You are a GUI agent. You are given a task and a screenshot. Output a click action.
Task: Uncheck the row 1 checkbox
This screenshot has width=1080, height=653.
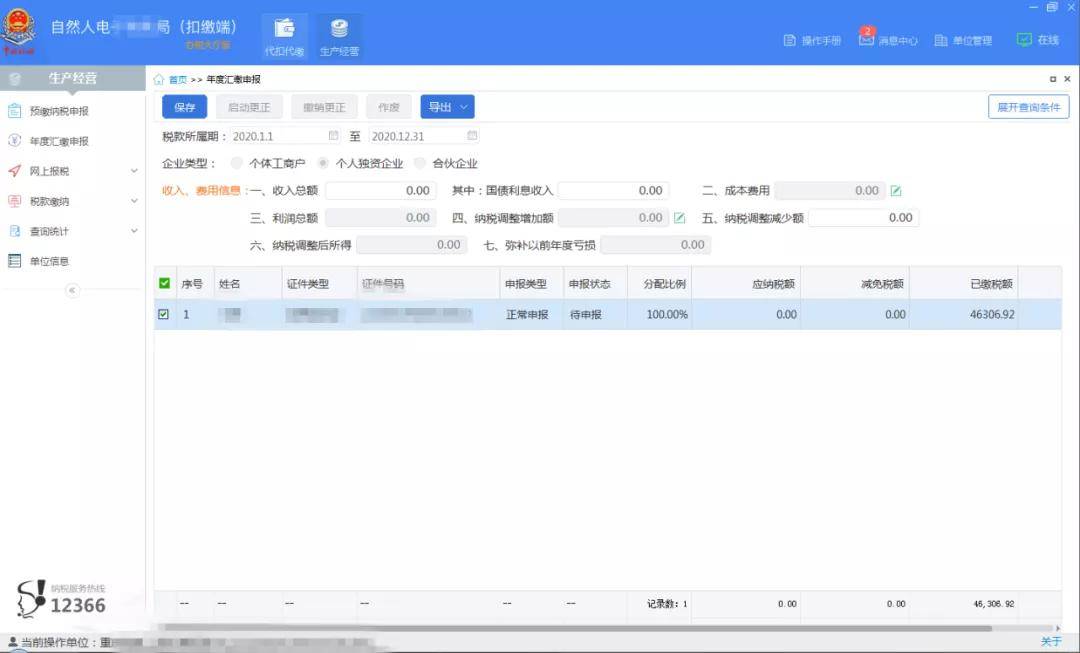[x=163, y=314]
